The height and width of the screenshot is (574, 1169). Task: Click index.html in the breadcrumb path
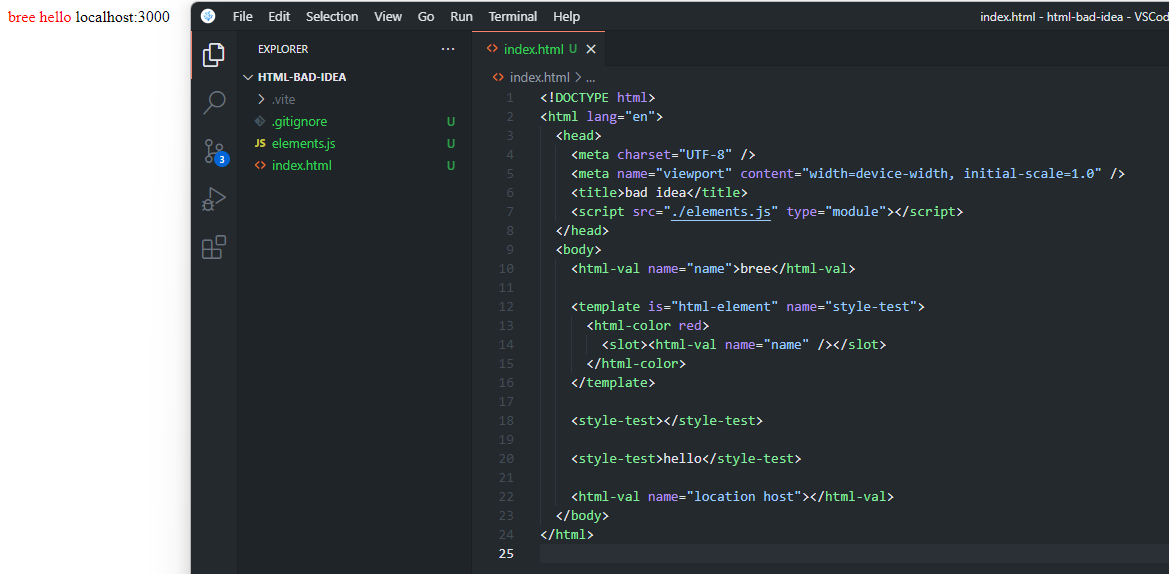[540, 78]
